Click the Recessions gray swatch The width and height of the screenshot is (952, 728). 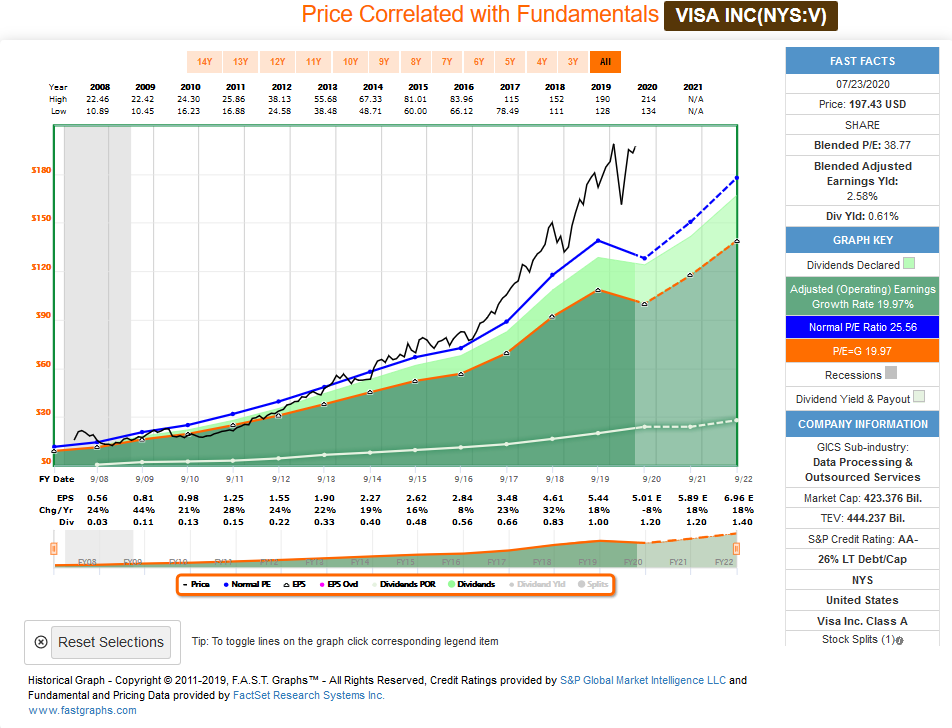(891, 373)
